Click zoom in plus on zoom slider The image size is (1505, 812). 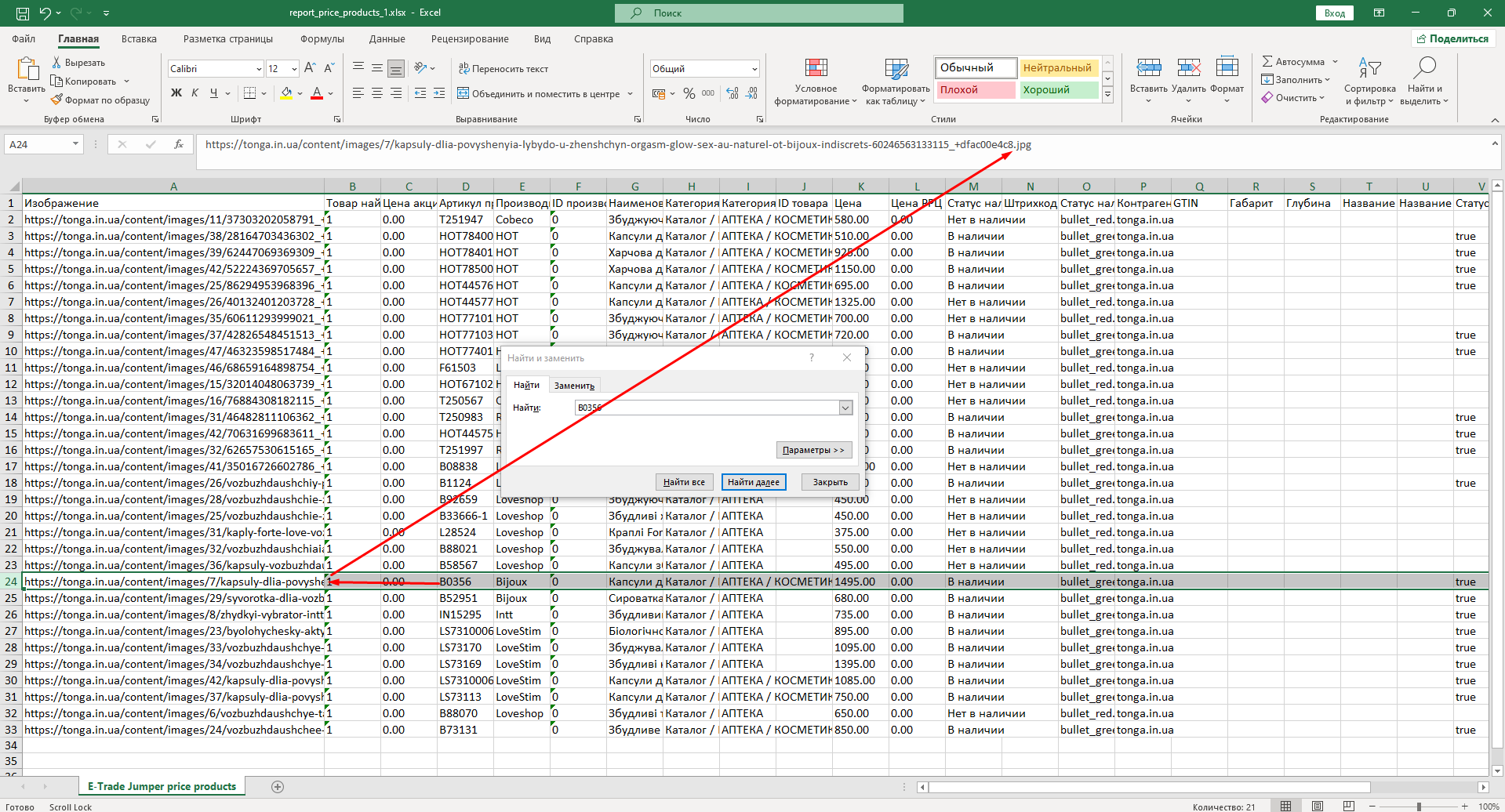click(1464, 806)
